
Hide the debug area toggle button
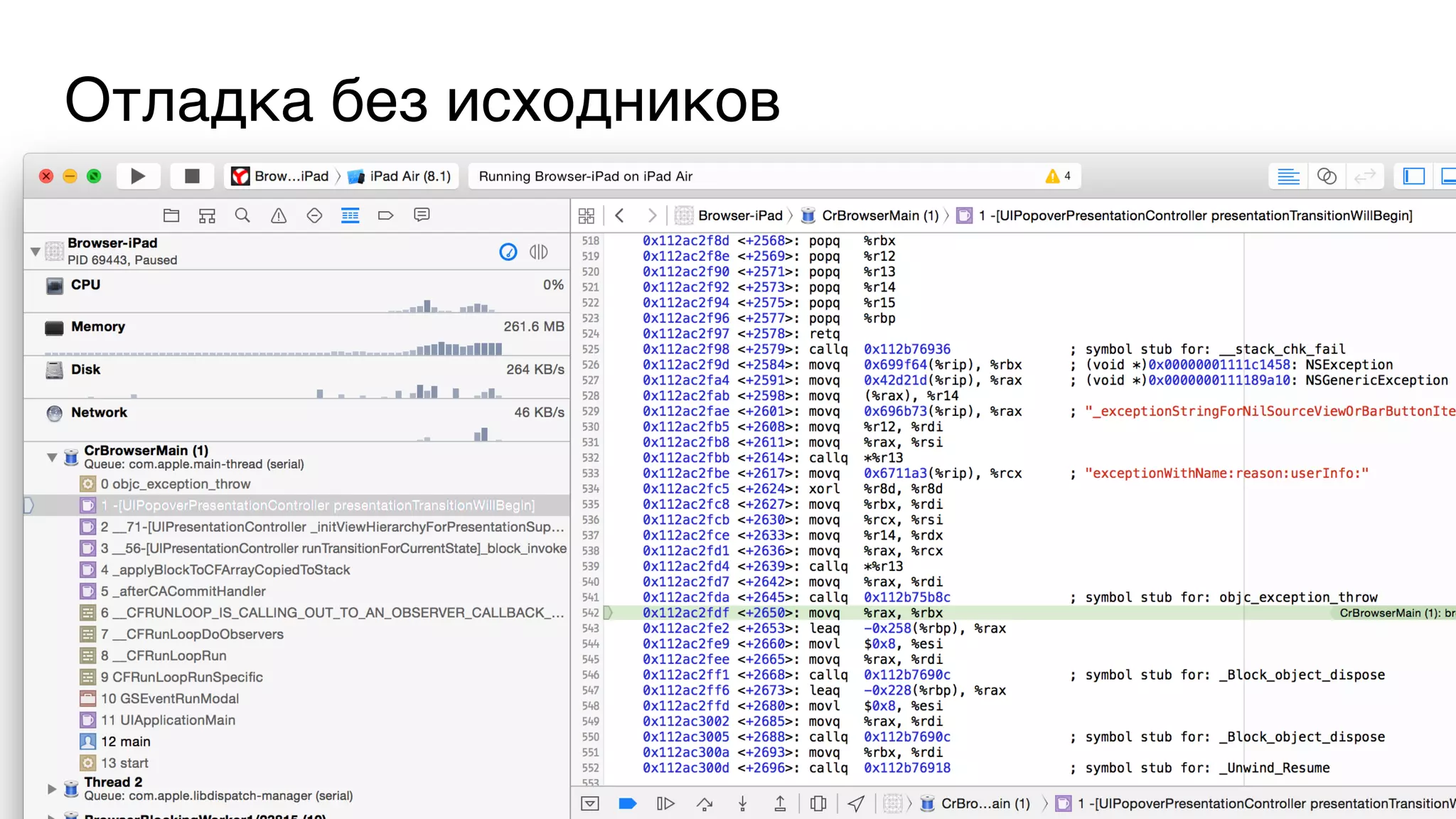[590, 803]
